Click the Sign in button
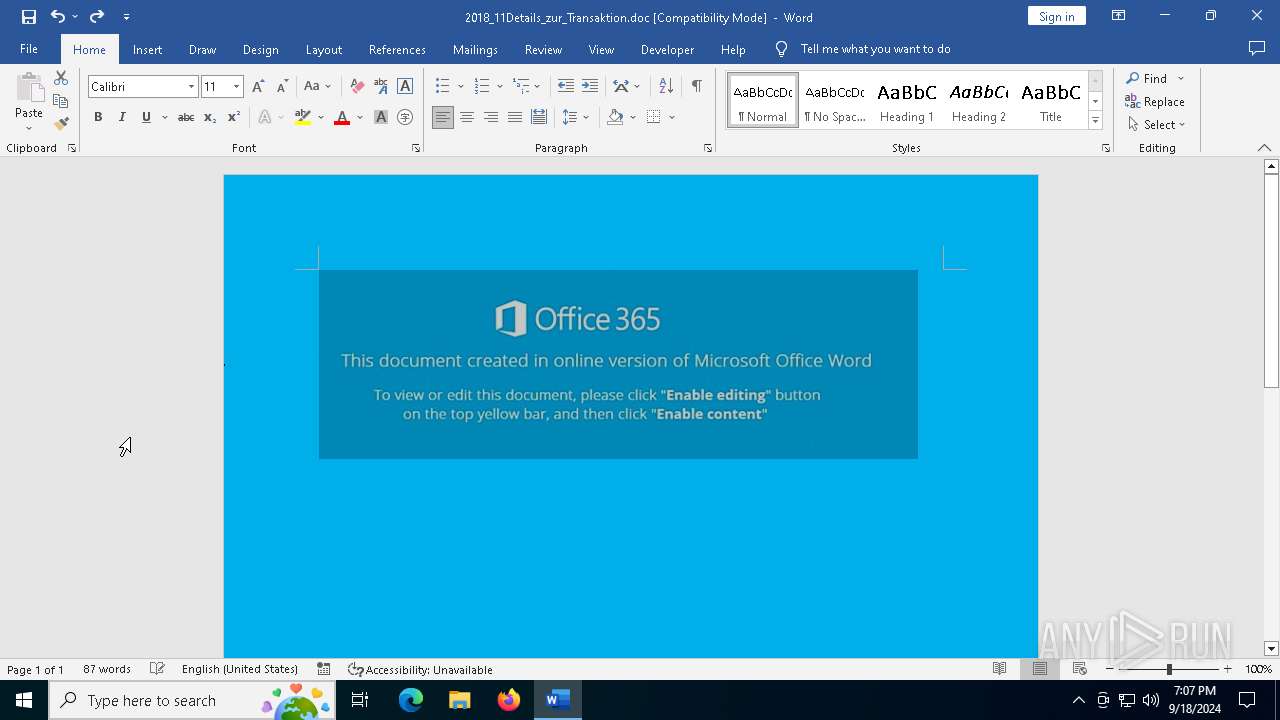Viewport: 1280px width, 720px height. tap(1056, 16)
